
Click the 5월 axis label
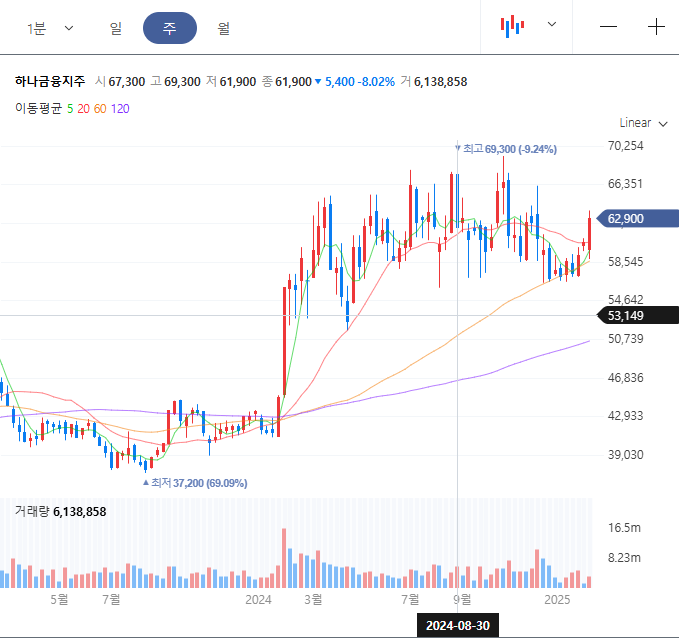click(x=59, y=600)
